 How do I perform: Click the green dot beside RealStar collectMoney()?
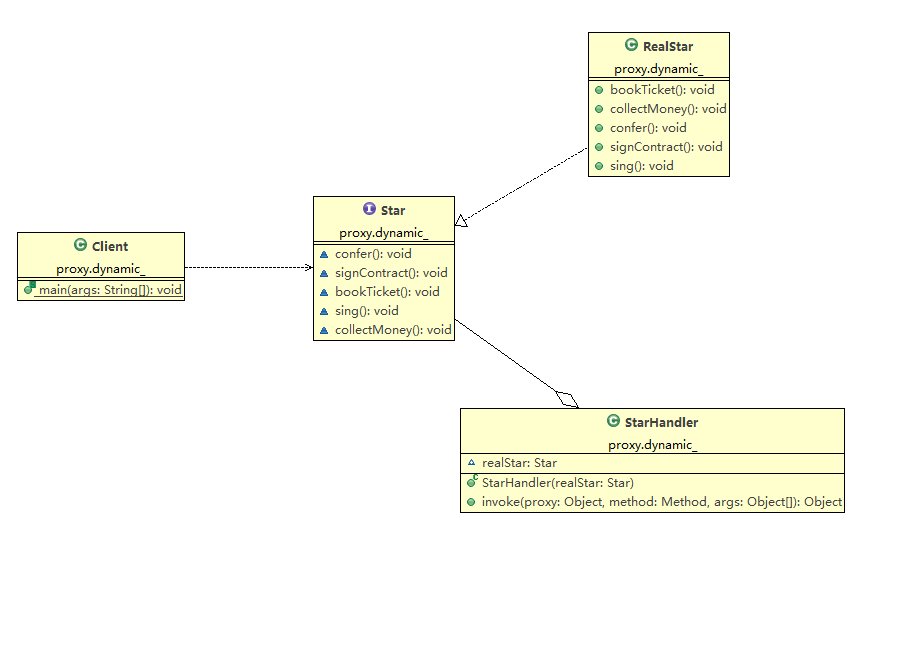(x=599, y=109)
